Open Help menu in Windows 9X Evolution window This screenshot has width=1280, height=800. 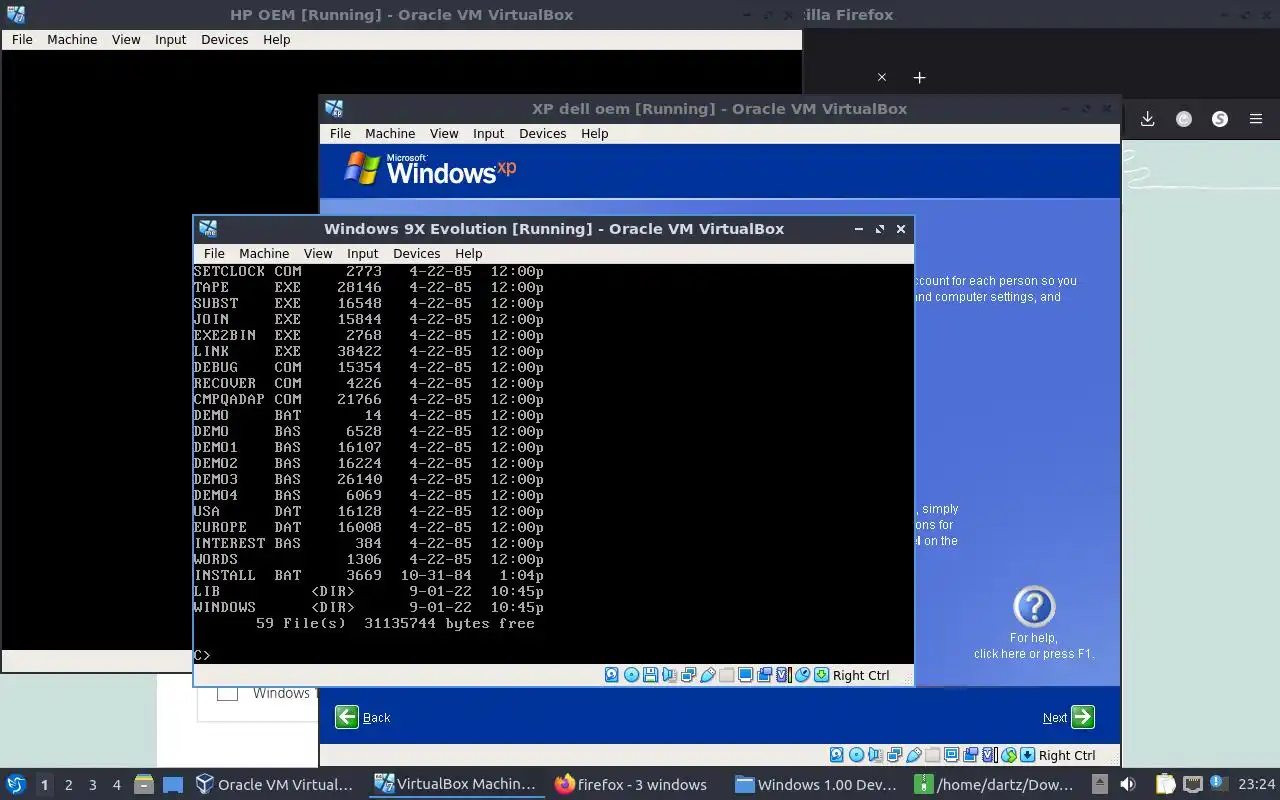(468, 253)
